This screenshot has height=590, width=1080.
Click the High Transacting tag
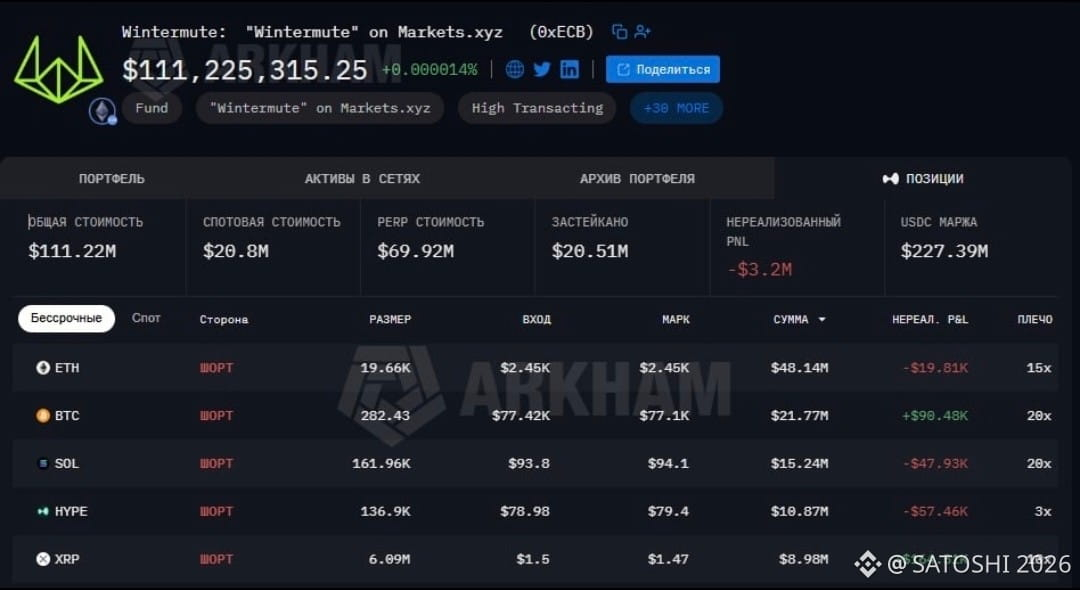click(x=537, y=108)
